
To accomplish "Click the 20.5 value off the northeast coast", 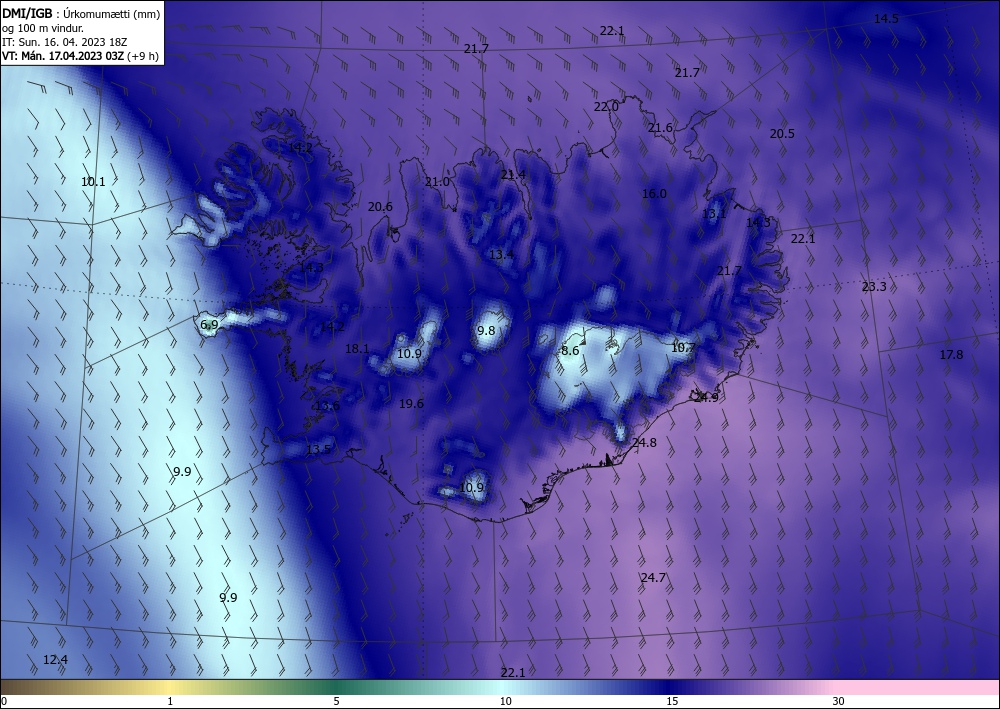I will coord(782,134).
